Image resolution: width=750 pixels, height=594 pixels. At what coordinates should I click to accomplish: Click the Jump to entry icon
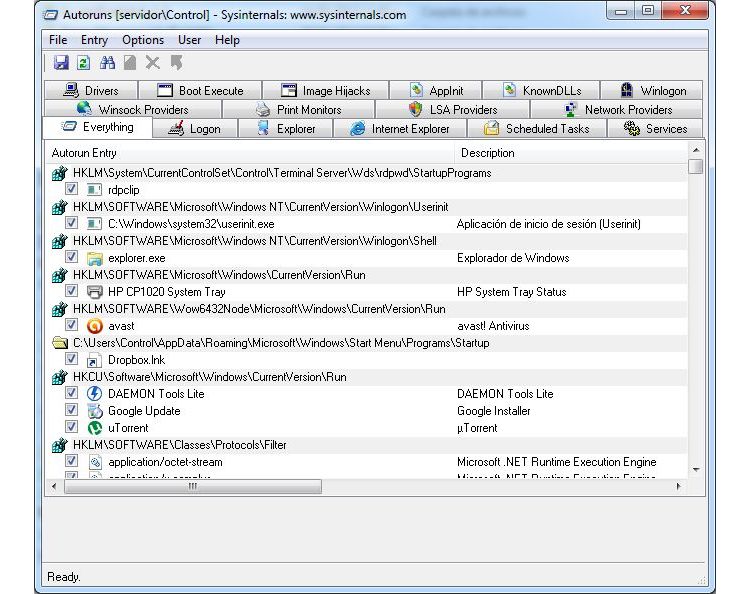point(176,63)
